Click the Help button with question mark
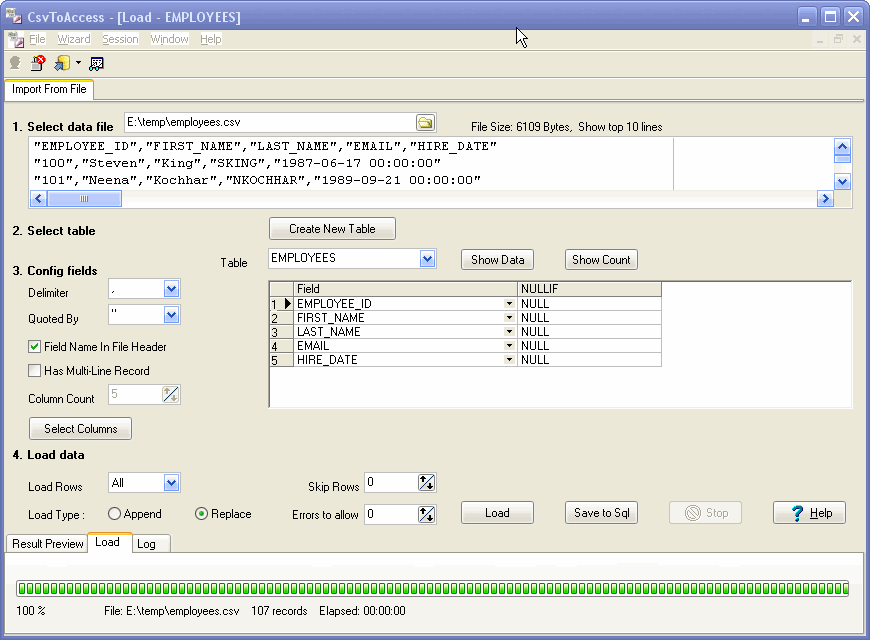 (x=809, y=513)
